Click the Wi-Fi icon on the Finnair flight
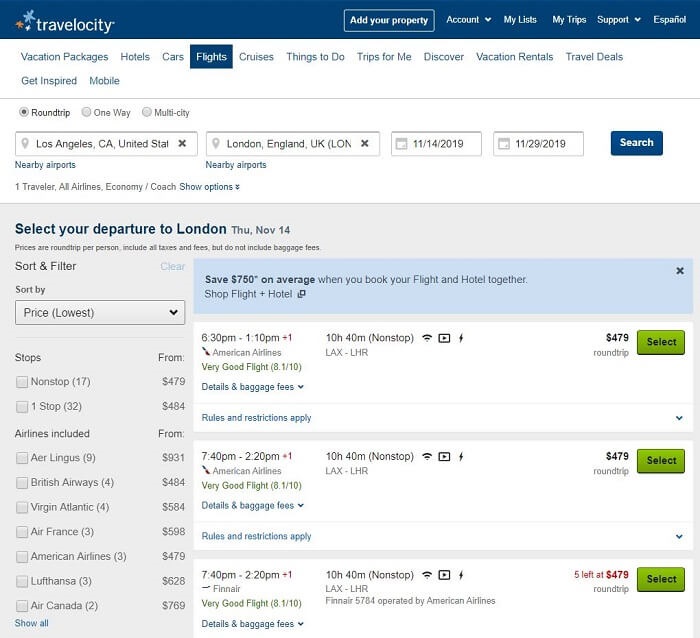This screenshot has width=700, height=638. [x=427, y=575]
